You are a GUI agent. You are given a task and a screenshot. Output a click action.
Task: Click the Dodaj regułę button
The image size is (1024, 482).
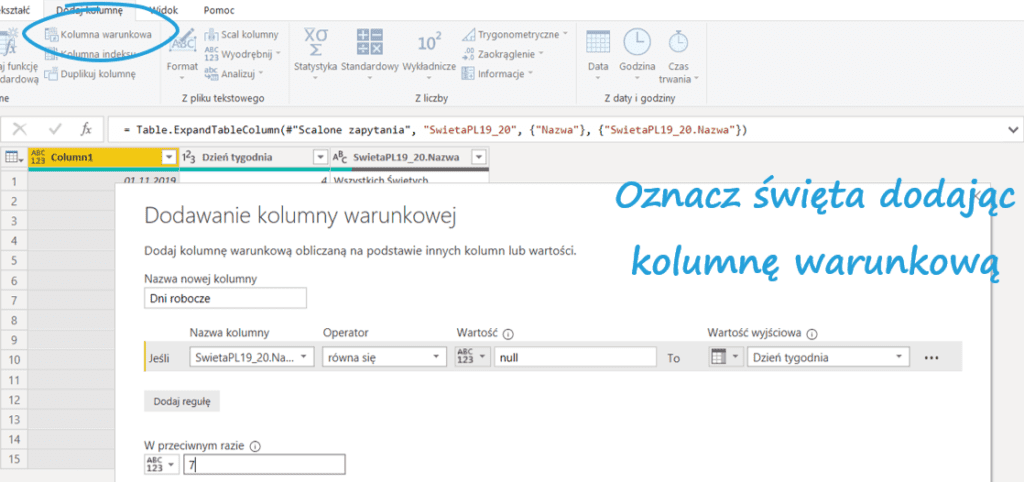click(x=182, y=401)
